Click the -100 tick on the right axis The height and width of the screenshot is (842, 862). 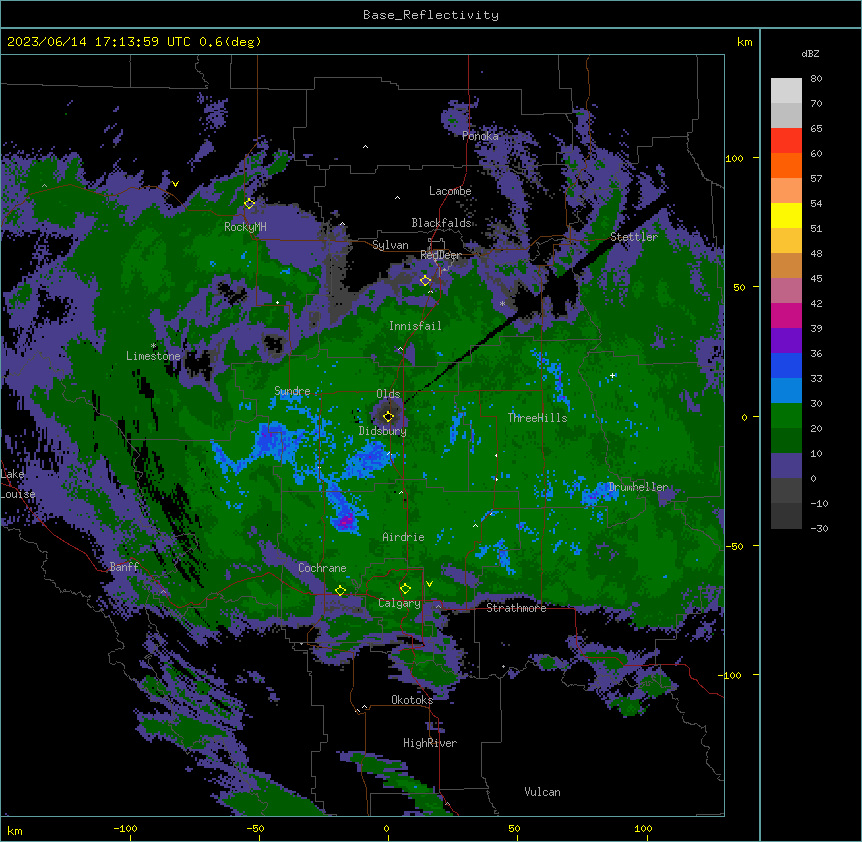point(731,675)
